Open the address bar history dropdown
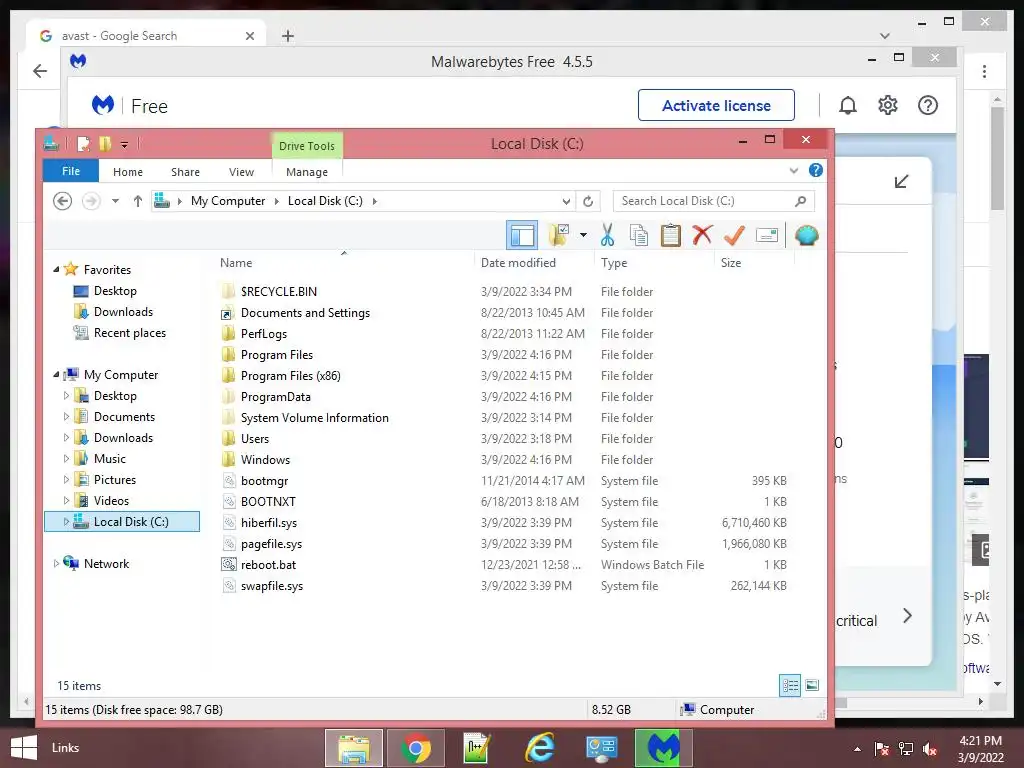 point(566,201)
